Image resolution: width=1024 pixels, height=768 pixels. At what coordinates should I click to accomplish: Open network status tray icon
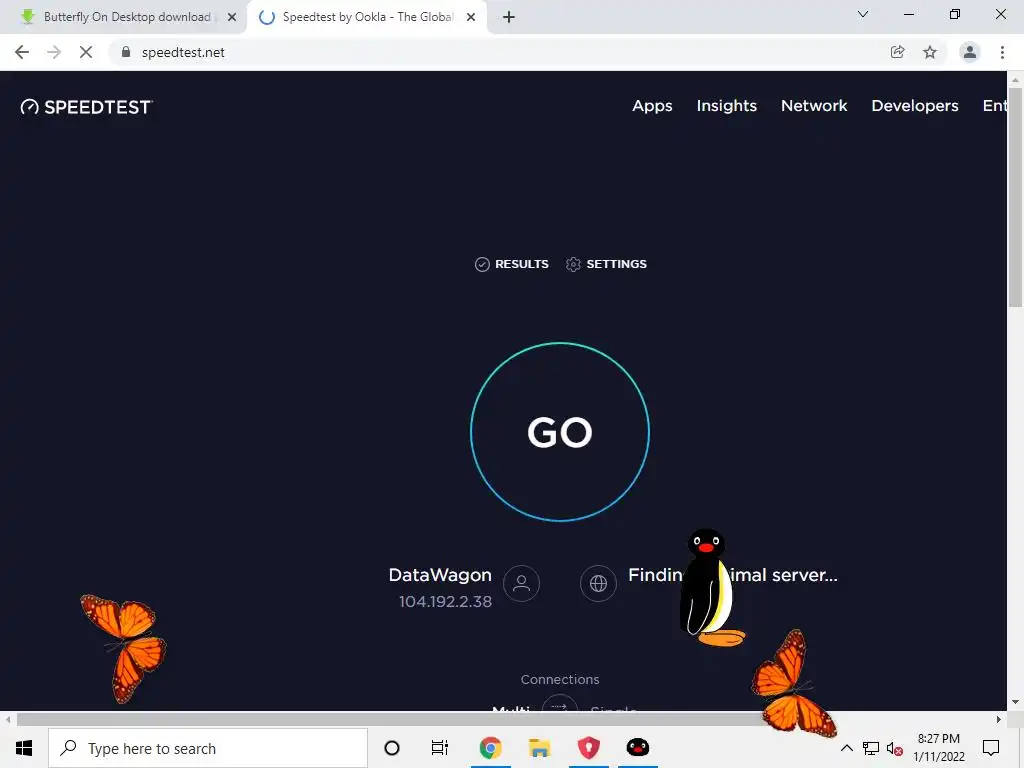click(871, 748)
